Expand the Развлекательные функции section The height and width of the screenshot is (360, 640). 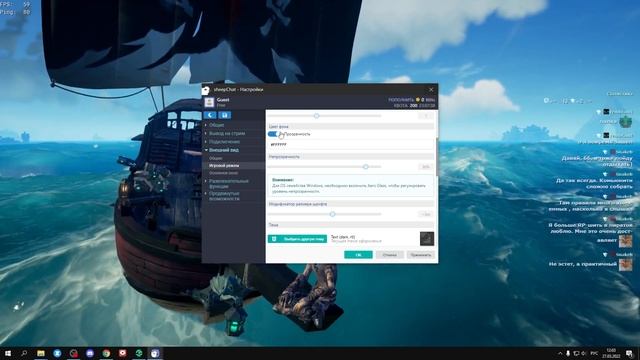tap(229, 183)
